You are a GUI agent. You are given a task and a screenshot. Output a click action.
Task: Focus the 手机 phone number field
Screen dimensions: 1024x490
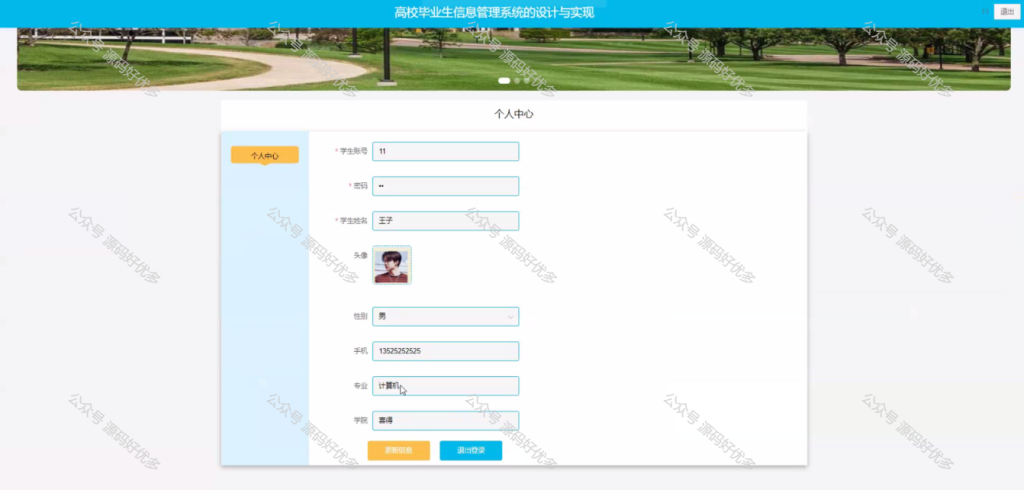tap(445, 351)
